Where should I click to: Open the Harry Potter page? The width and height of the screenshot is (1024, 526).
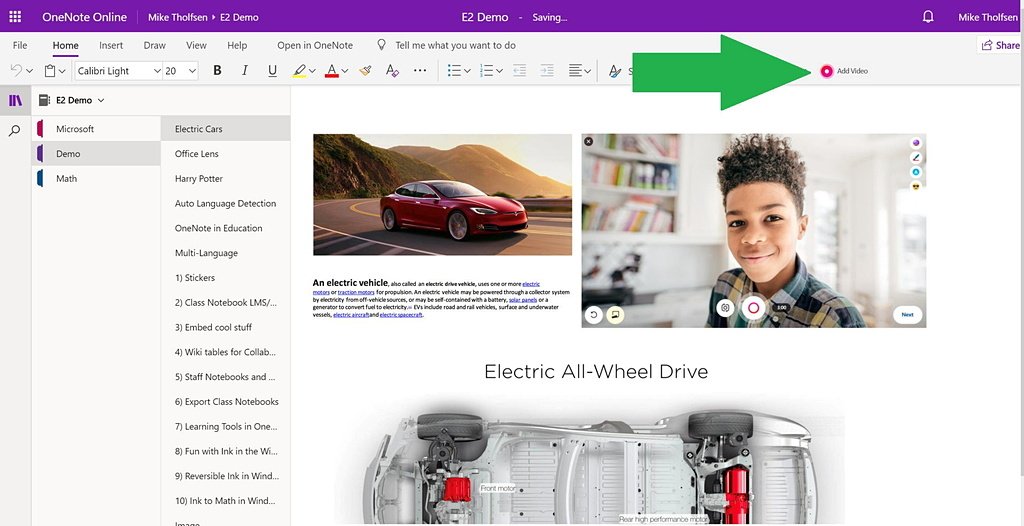pos(225,178)
